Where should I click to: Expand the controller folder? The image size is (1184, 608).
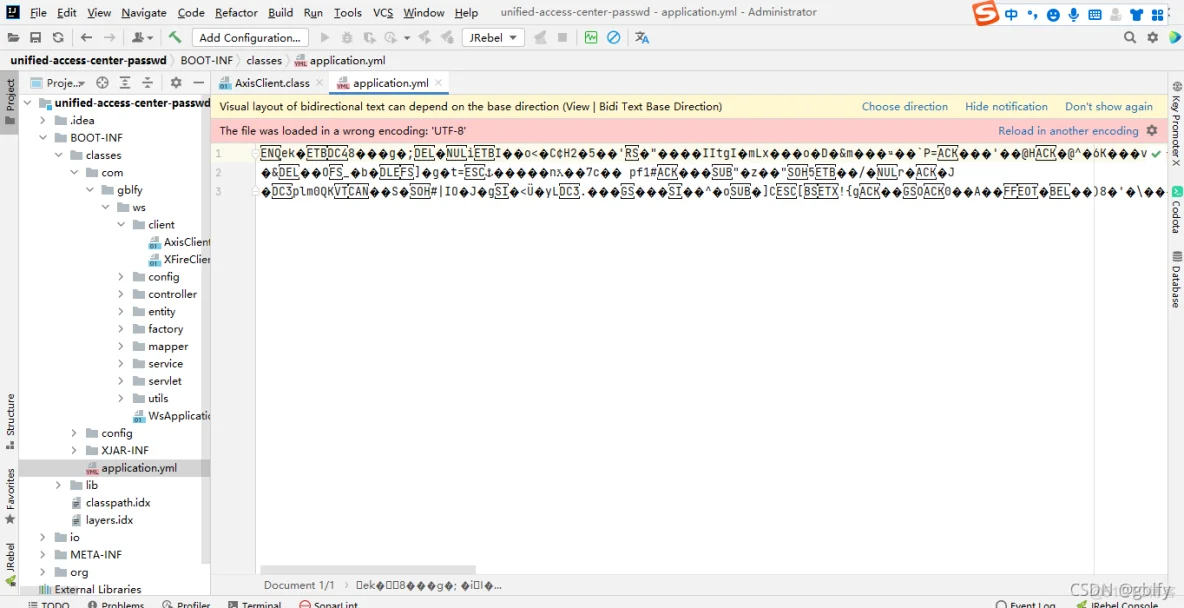[121, 294]
